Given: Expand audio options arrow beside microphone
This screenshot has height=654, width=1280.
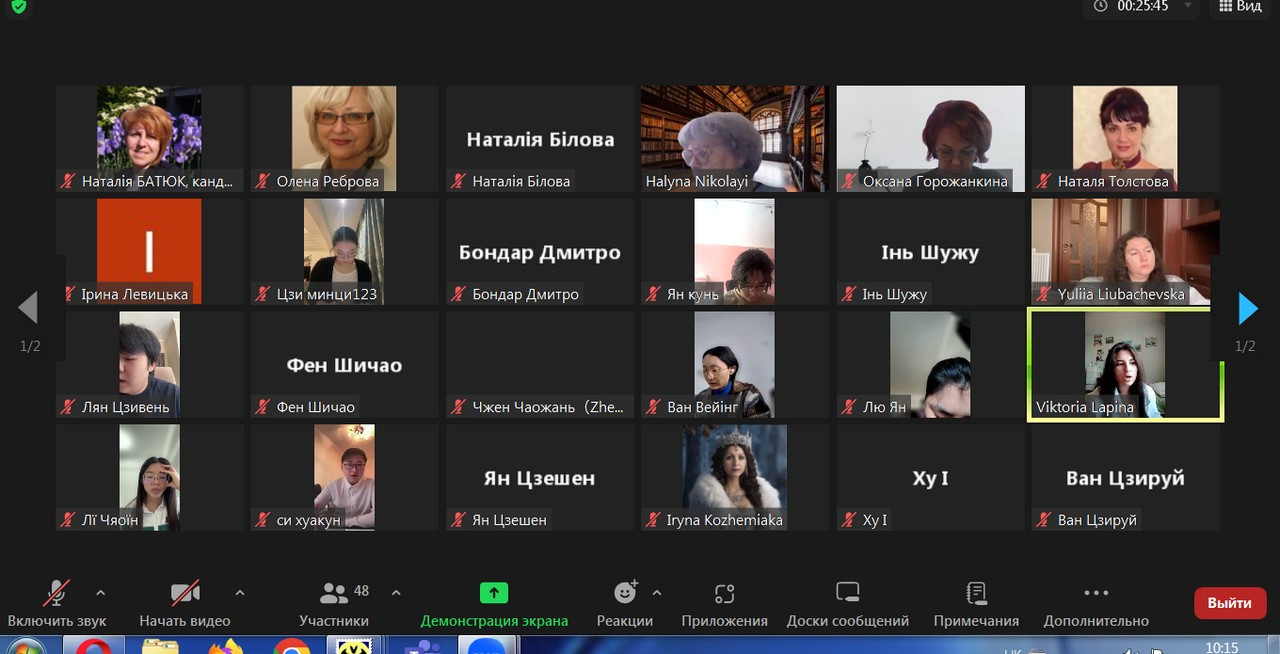Looking at the screenshot, I should click(100, 592).
